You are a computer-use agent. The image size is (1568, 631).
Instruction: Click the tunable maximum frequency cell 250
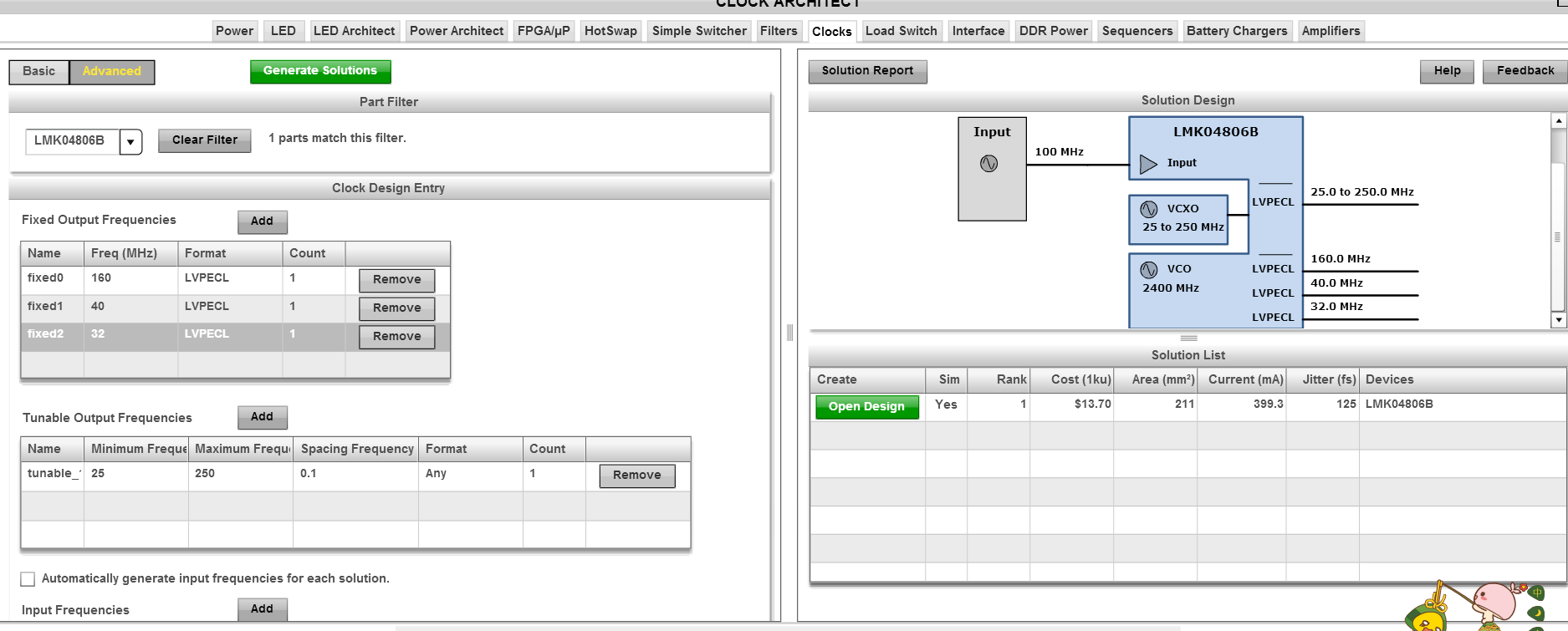pyautogui.click(x=241, y=475)
